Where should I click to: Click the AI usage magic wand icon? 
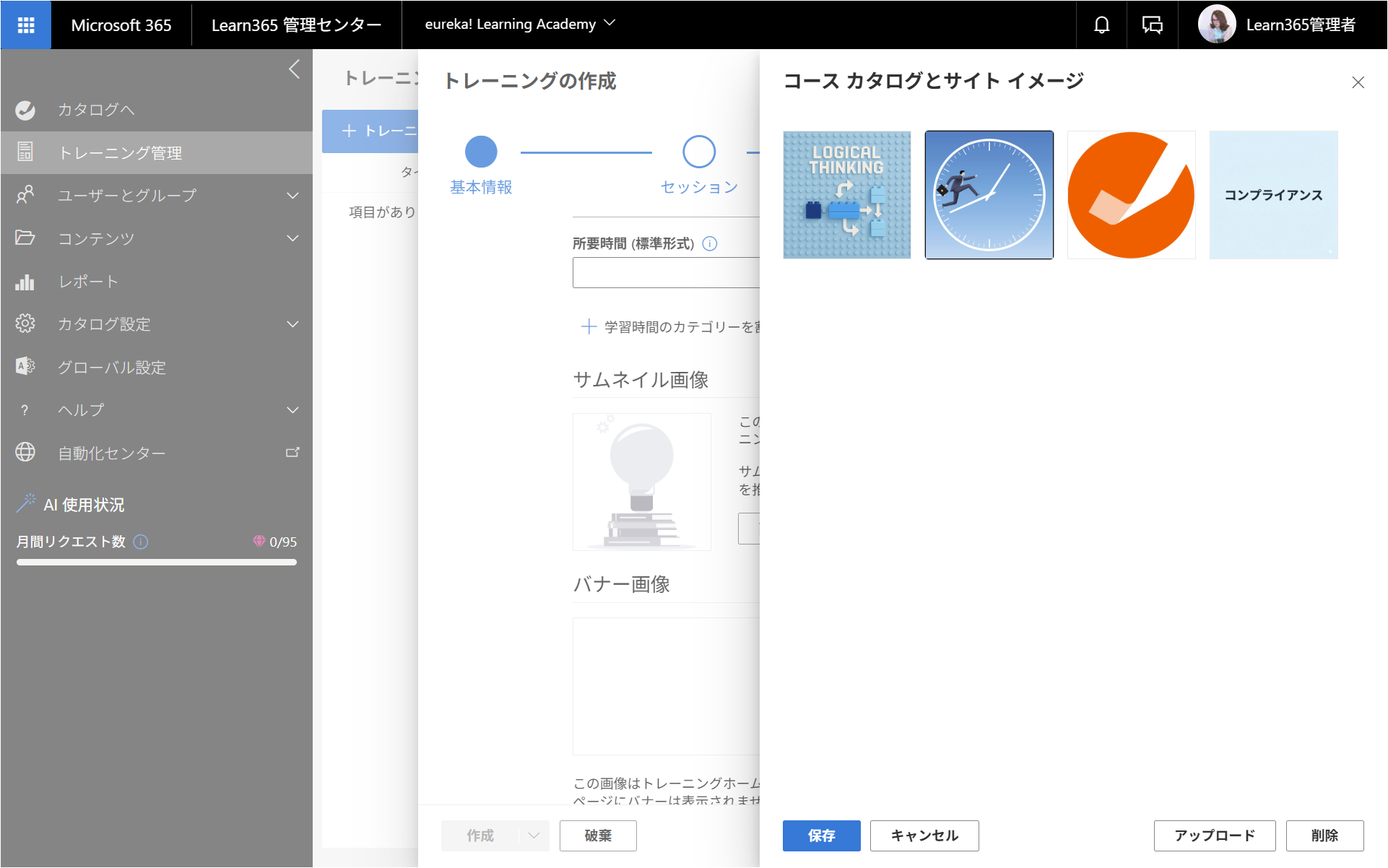(x=26, y=503)
